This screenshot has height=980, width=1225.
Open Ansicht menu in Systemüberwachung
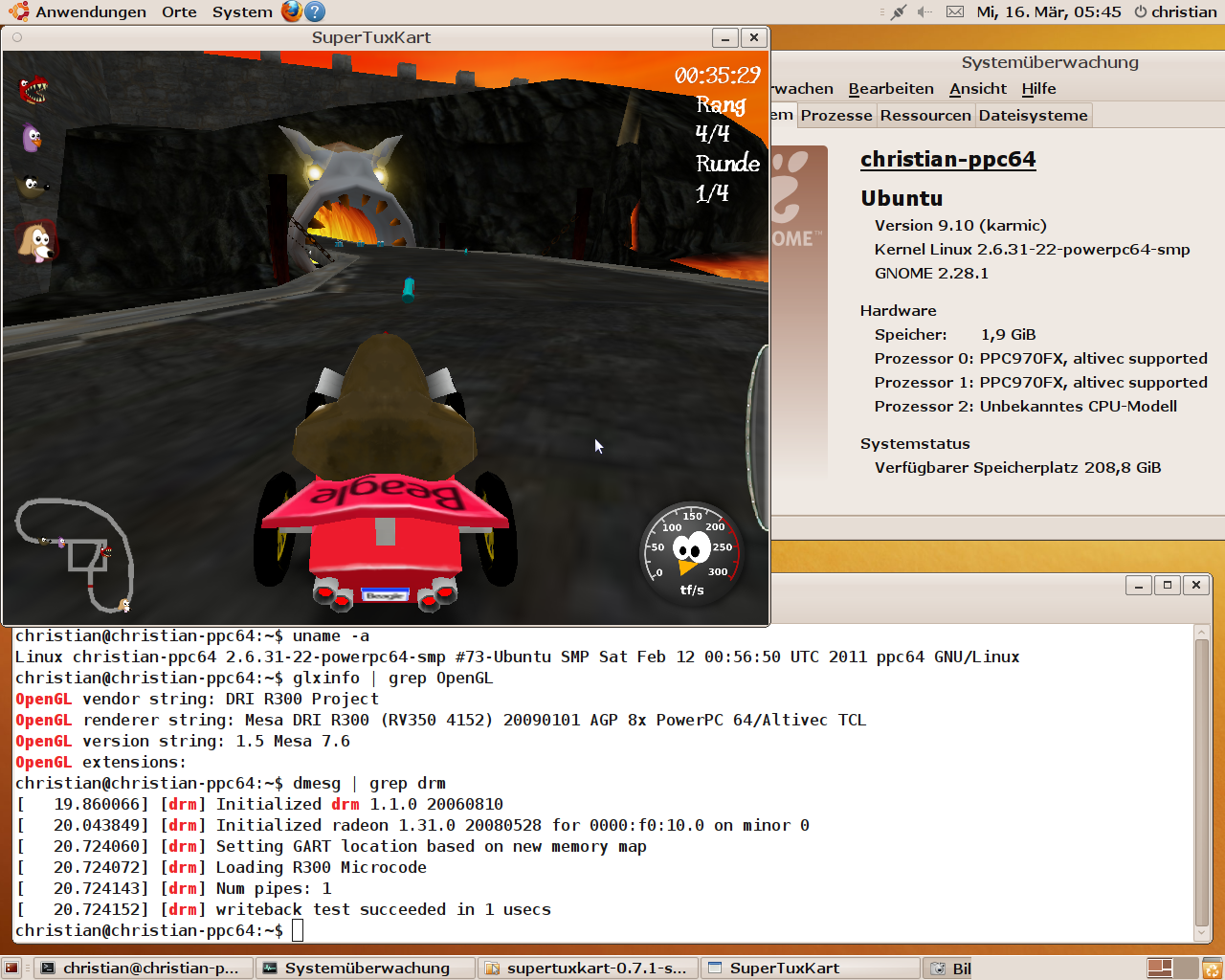tap(978, 88)
